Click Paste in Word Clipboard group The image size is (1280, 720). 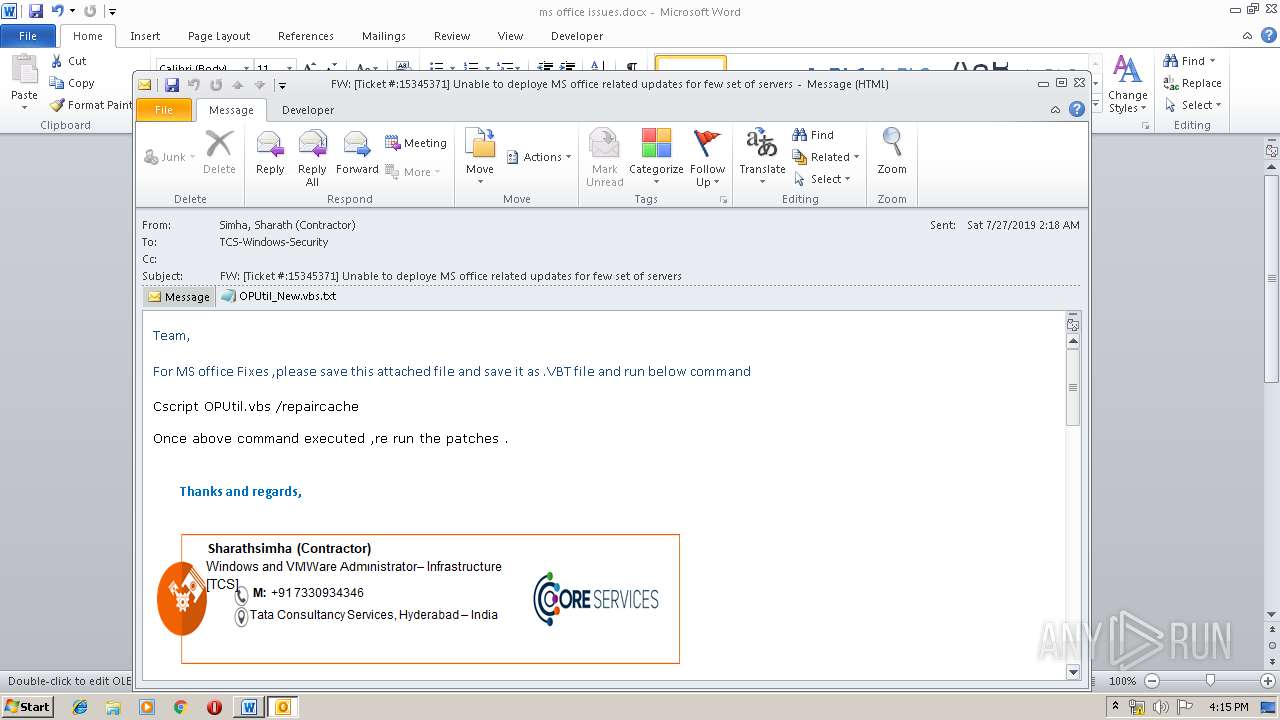pyautogui.click(x=24, y=82)
